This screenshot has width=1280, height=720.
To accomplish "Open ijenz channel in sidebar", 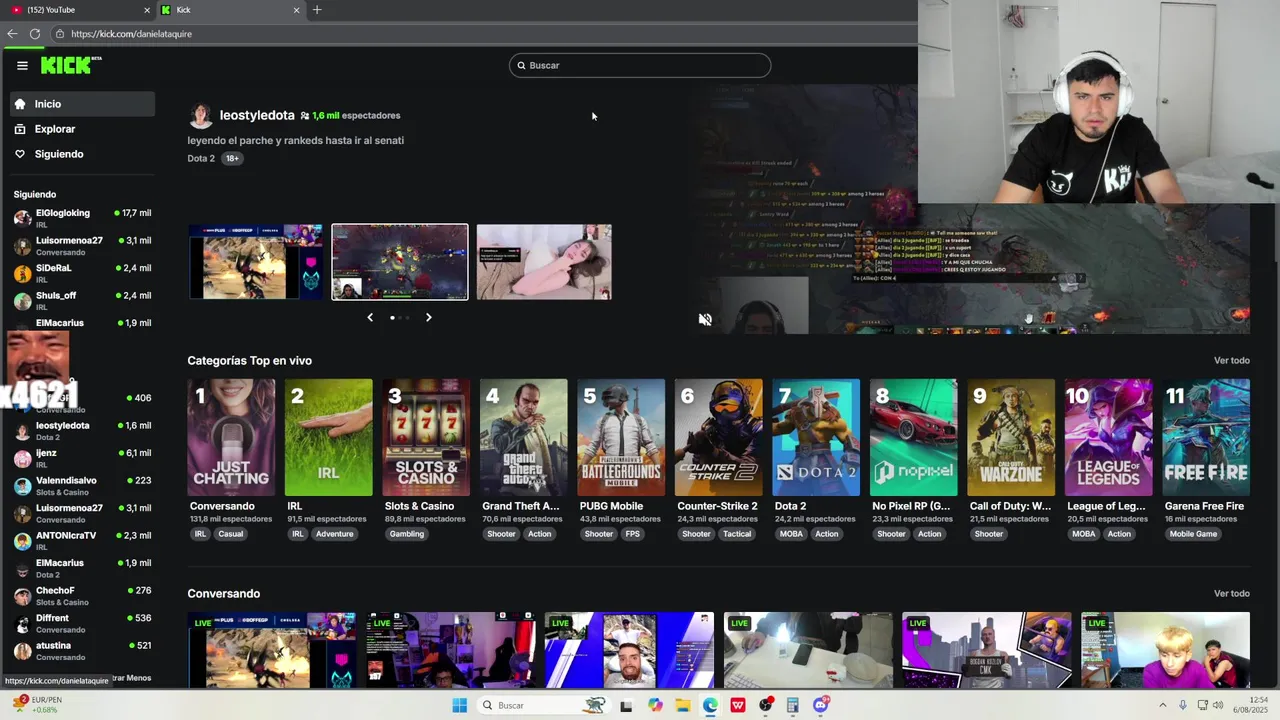I will coord(83,457).
